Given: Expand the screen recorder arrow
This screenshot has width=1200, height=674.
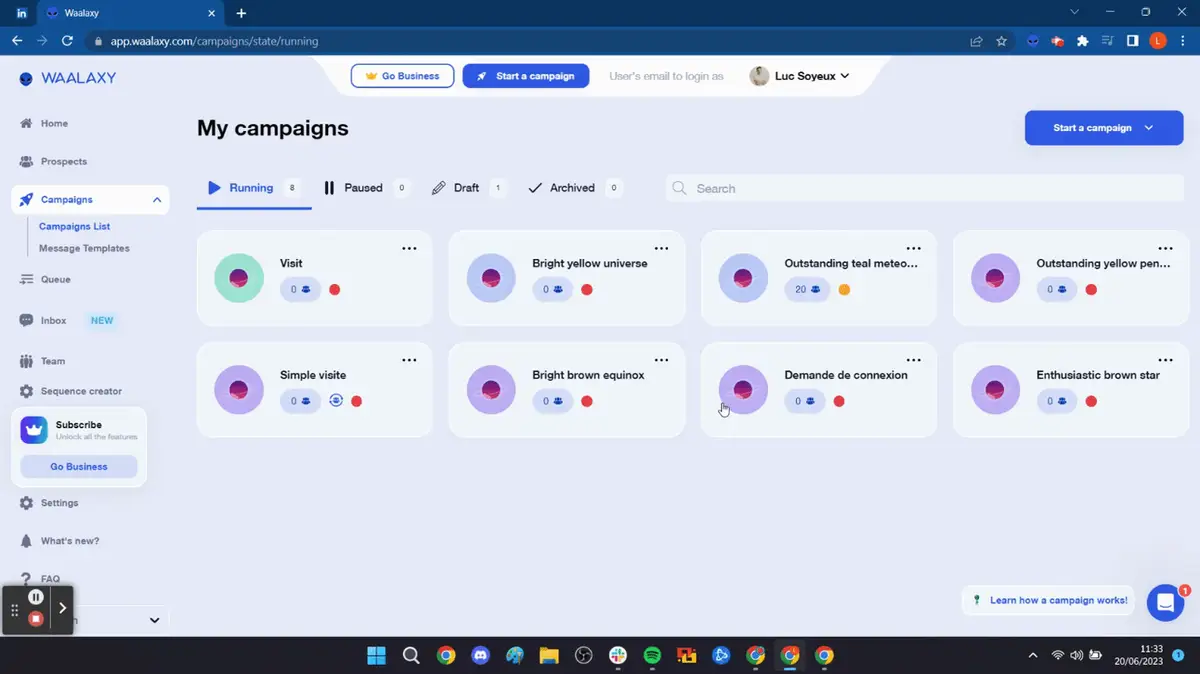Looking at the screenshot, I should pyautogui.click(x=62, y=608).
